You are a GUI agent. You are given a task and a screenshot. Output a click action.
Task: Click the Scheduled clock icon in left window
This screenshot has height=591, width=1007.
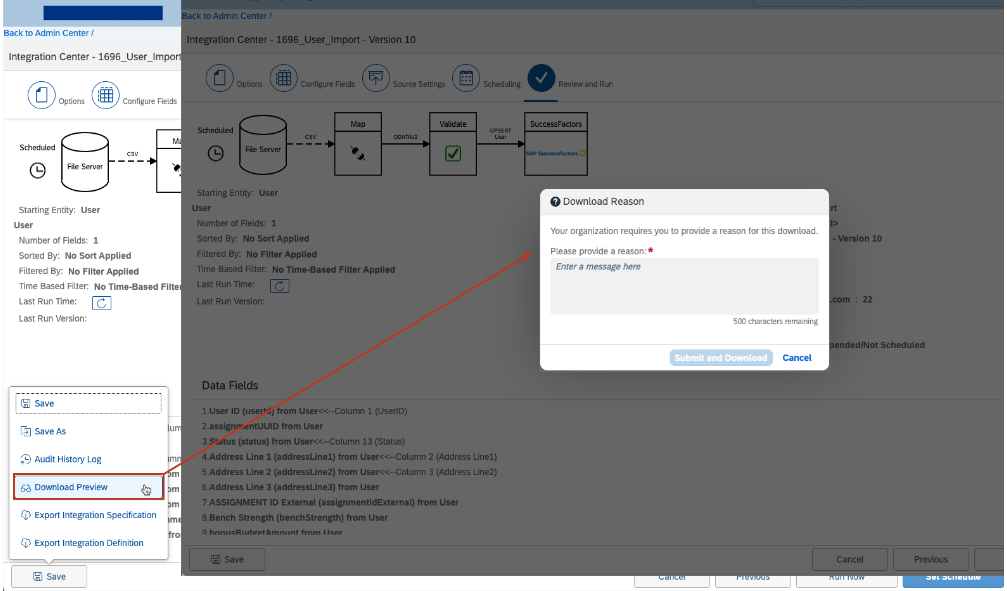click(38, 170)
